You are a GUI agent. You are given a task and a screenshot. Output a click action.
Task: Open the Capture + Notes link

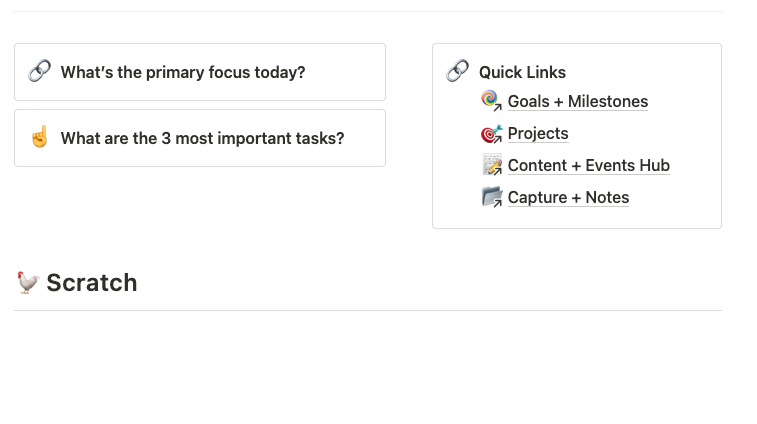click(x=568, y=197)
